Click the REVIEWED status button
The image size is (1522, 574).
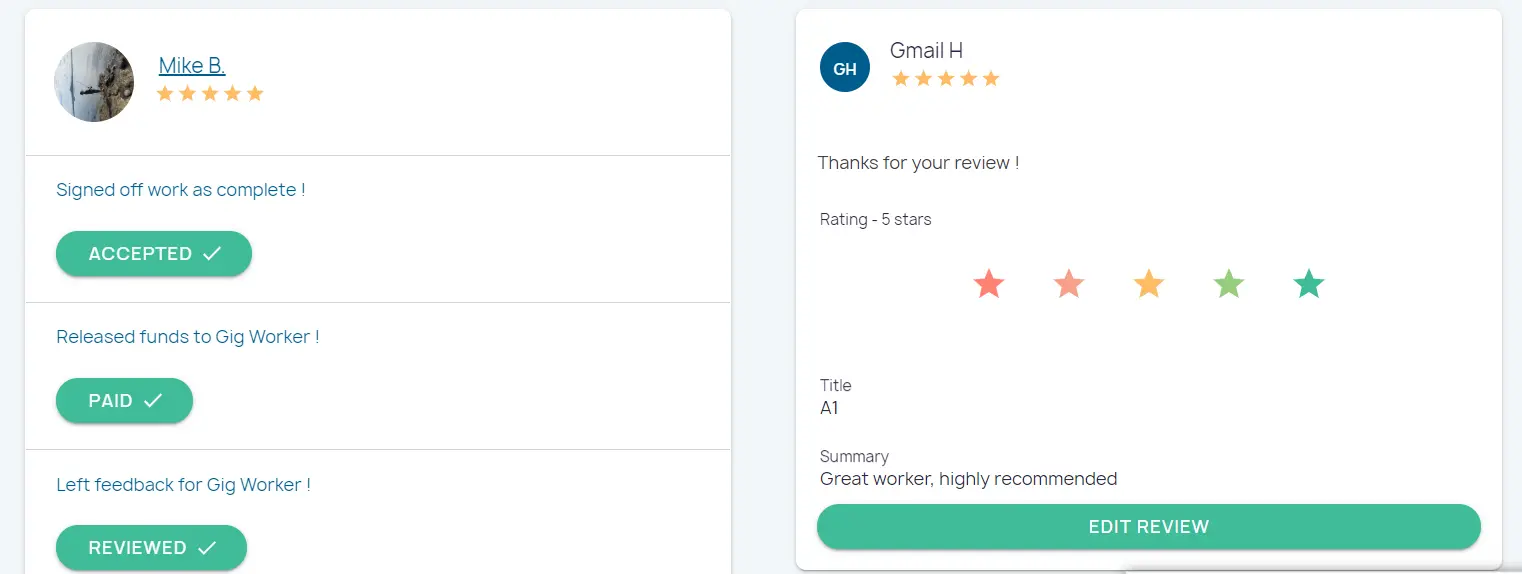tap(137, 548)
